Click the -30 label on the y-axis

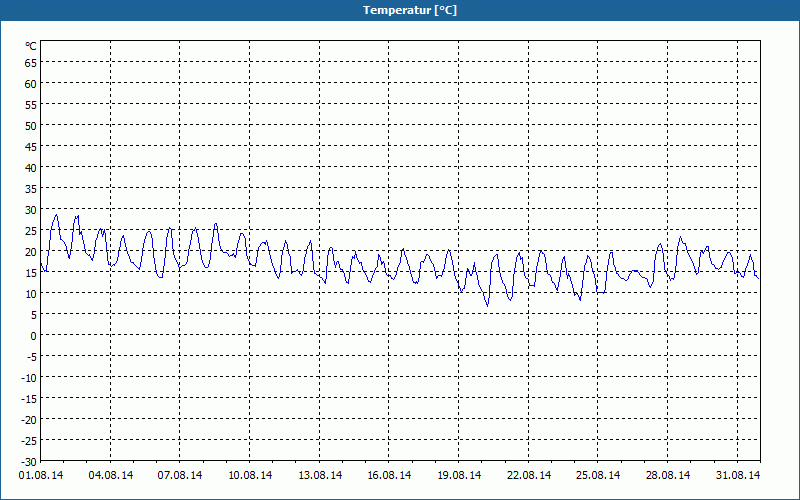coord(28,461)
